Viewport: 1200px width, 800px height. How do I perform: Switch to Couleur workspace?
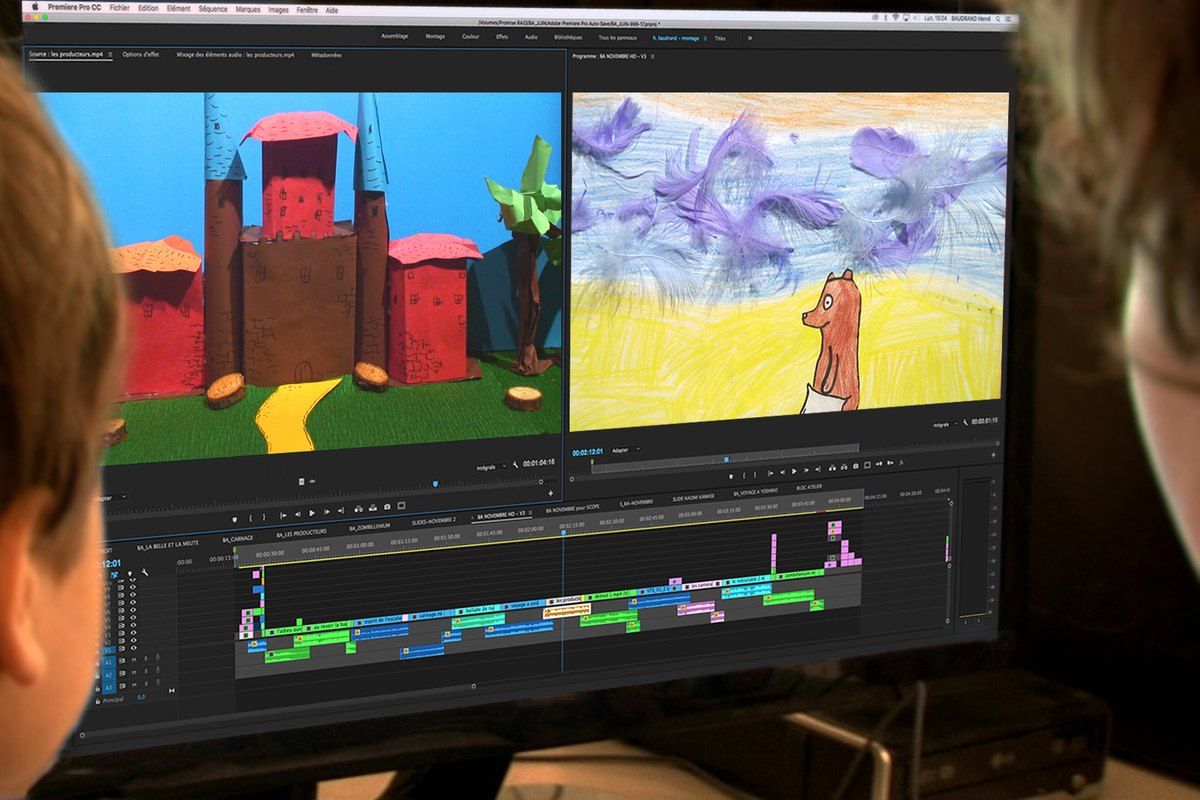470,36
